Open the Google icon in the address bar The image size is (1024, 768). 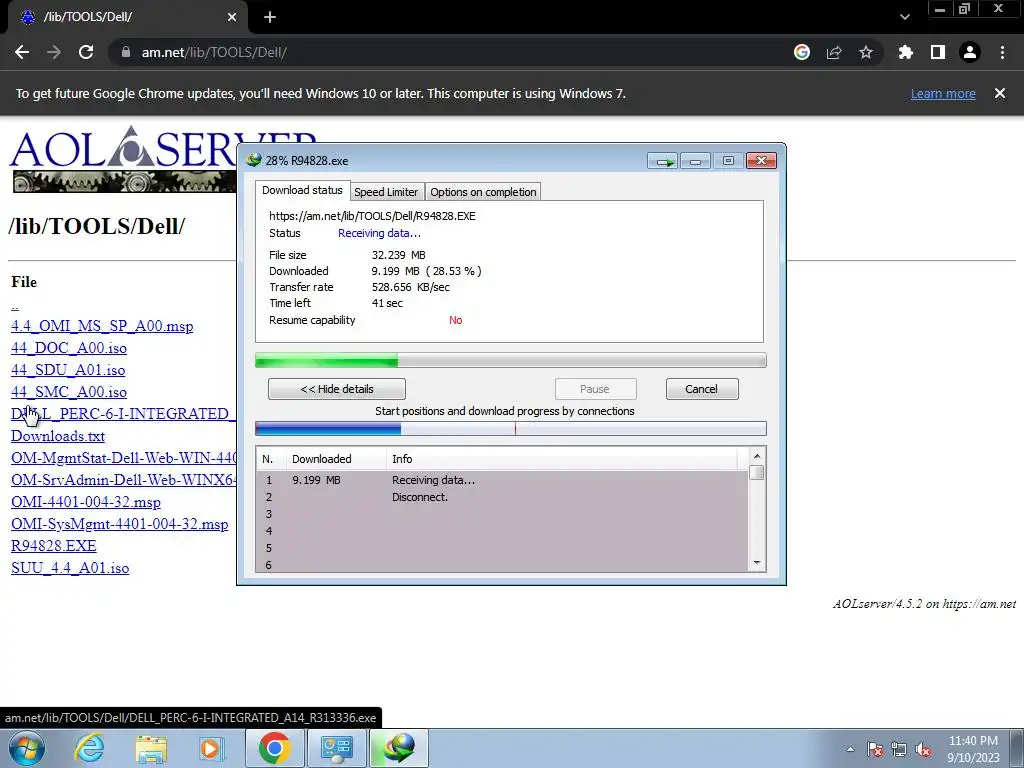coord(802,52)
